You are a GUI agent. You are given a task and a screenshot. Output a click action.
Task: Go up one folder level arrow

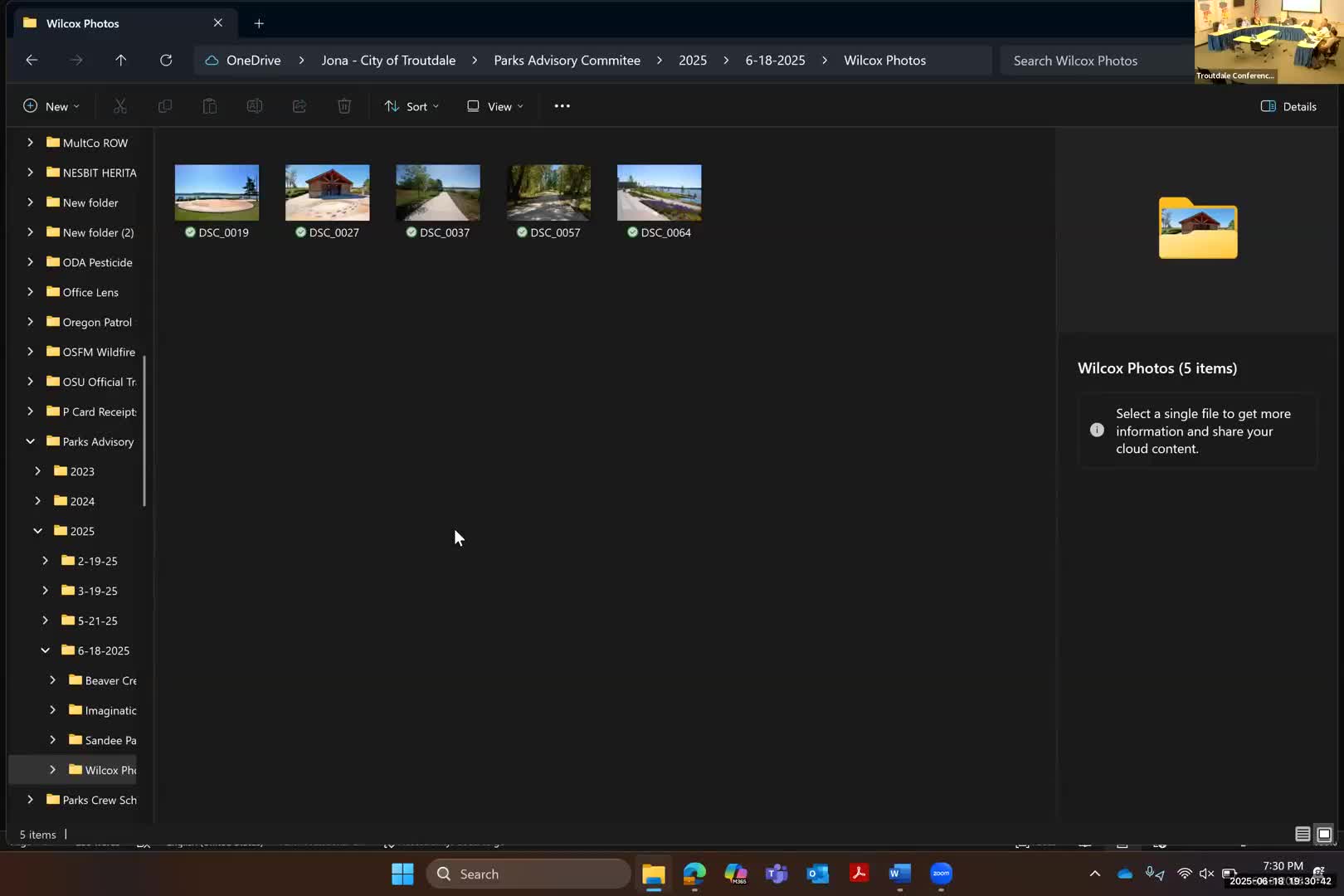coord(121,61)
